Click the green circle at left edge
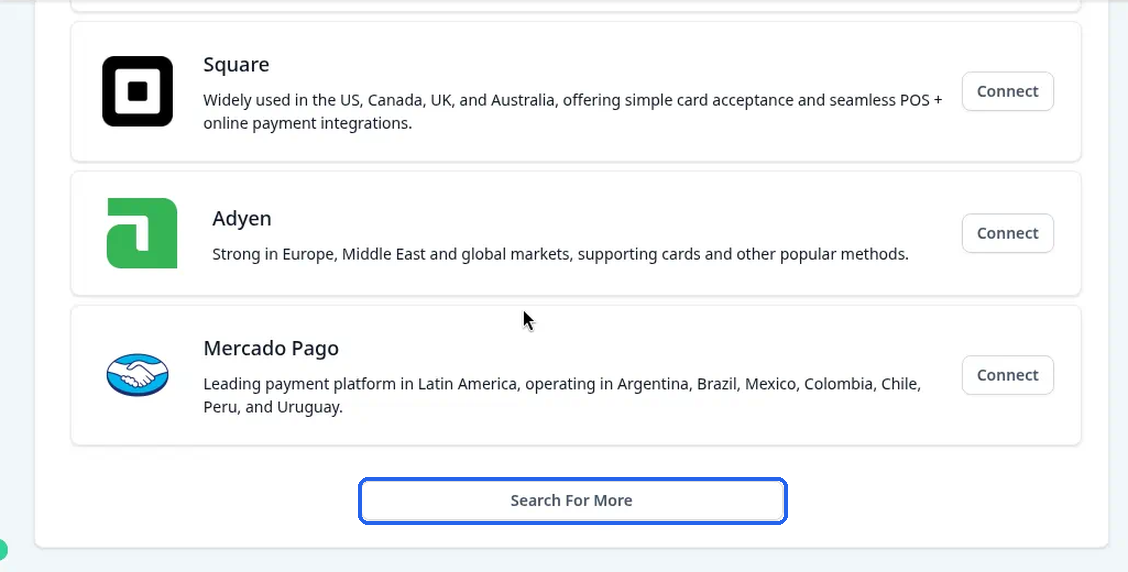This screenshot has width=1128, height=572. click(2, 550)
